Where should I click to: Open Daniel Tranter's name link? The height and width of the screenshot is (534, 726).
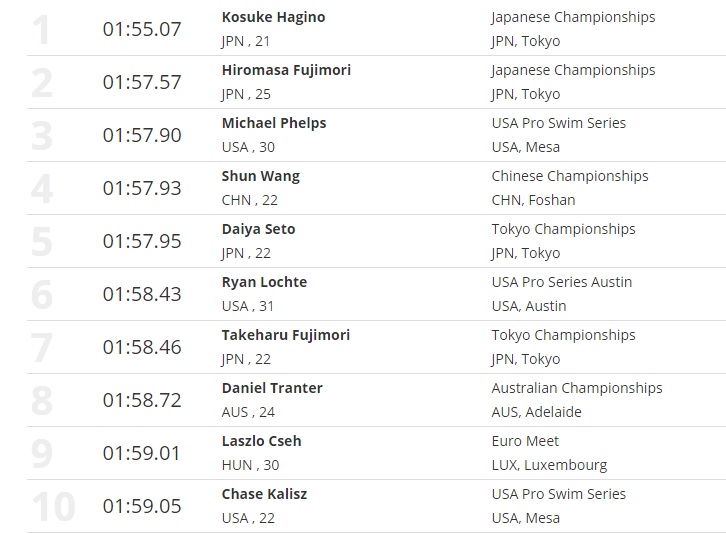click(272, 388)
